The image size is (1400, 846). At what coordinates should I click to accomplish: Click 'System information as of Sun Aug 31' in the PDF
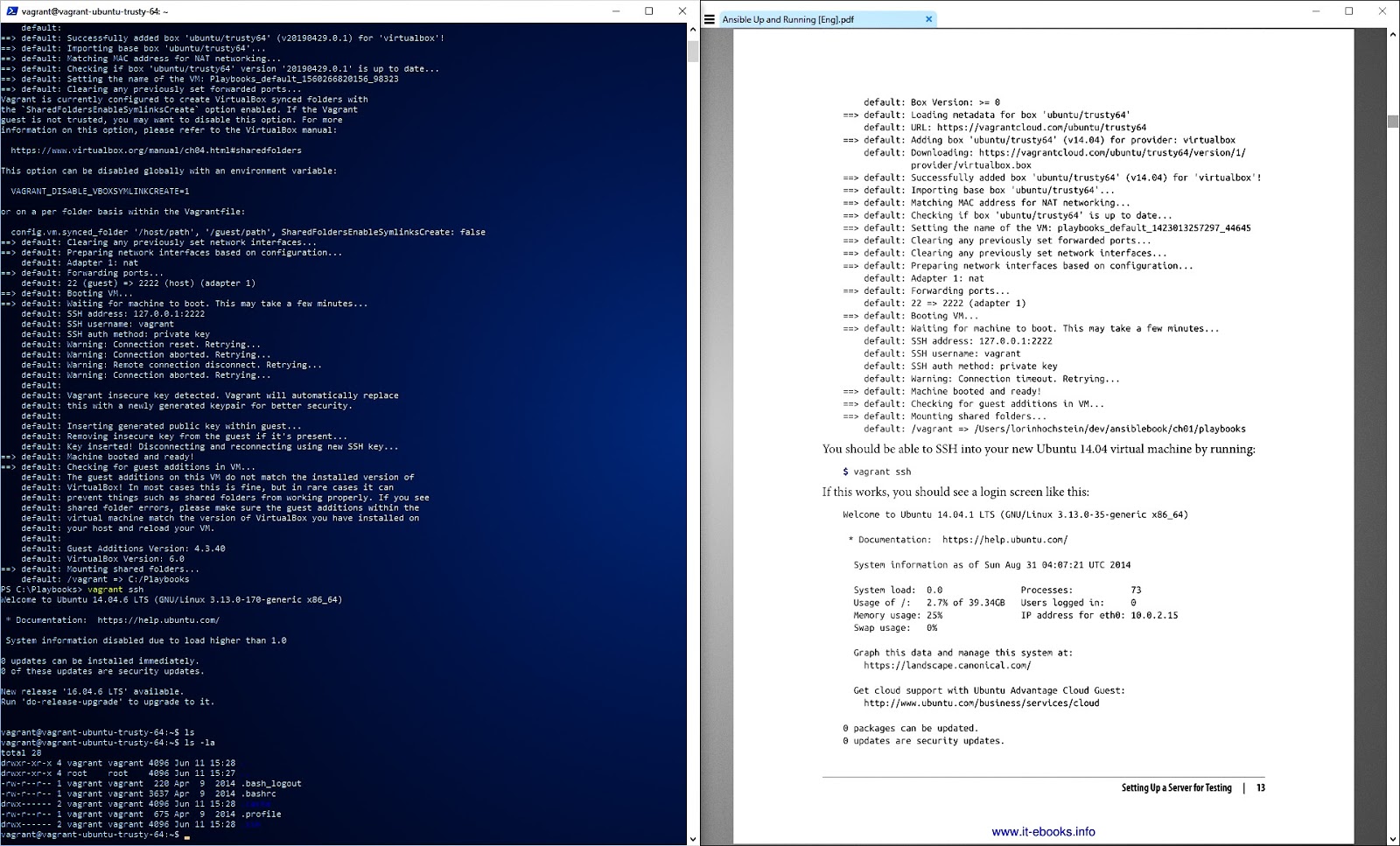992,565
